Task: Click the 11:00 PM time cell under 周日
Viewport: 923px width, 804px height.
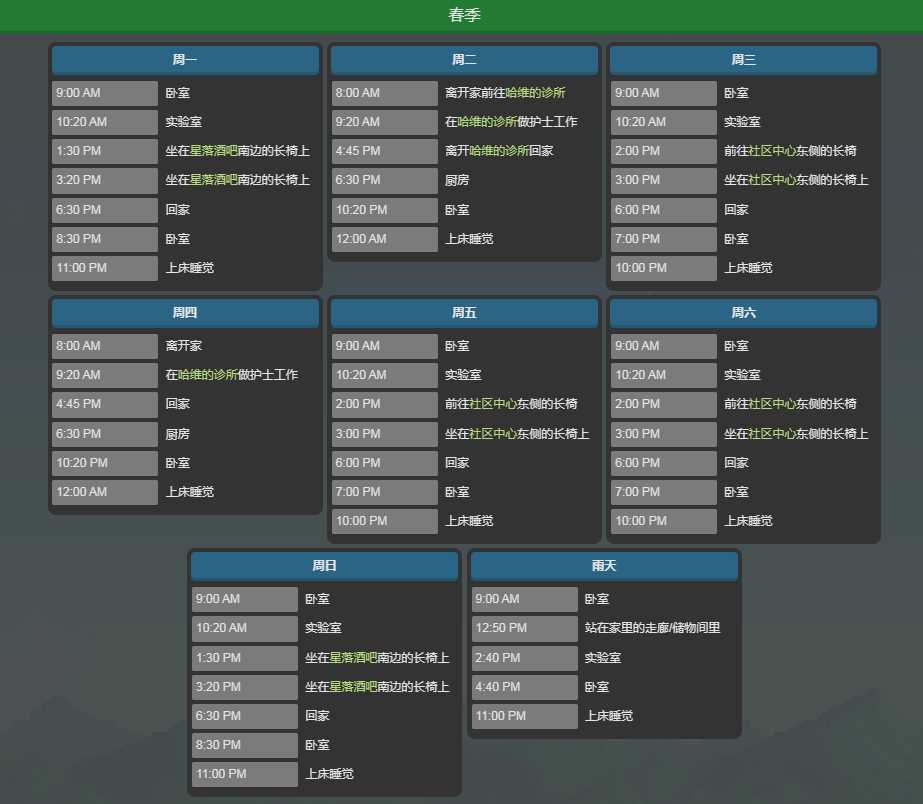Action: point(244,775)
